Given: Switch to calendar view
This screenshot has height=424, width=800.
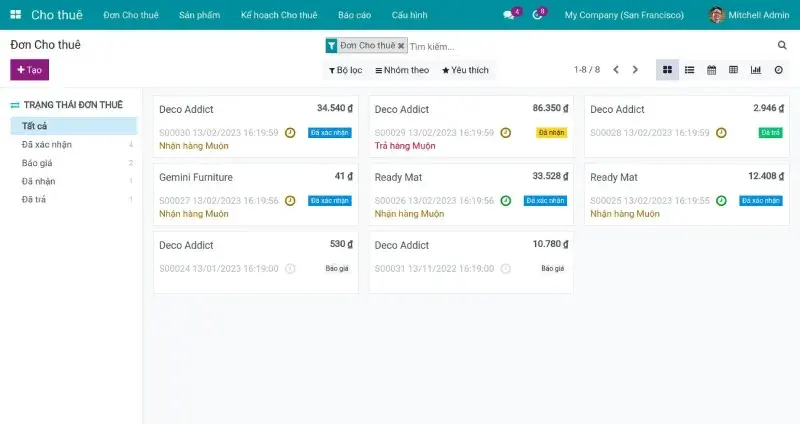Looking at the screenshot, I should click(712, 70).
